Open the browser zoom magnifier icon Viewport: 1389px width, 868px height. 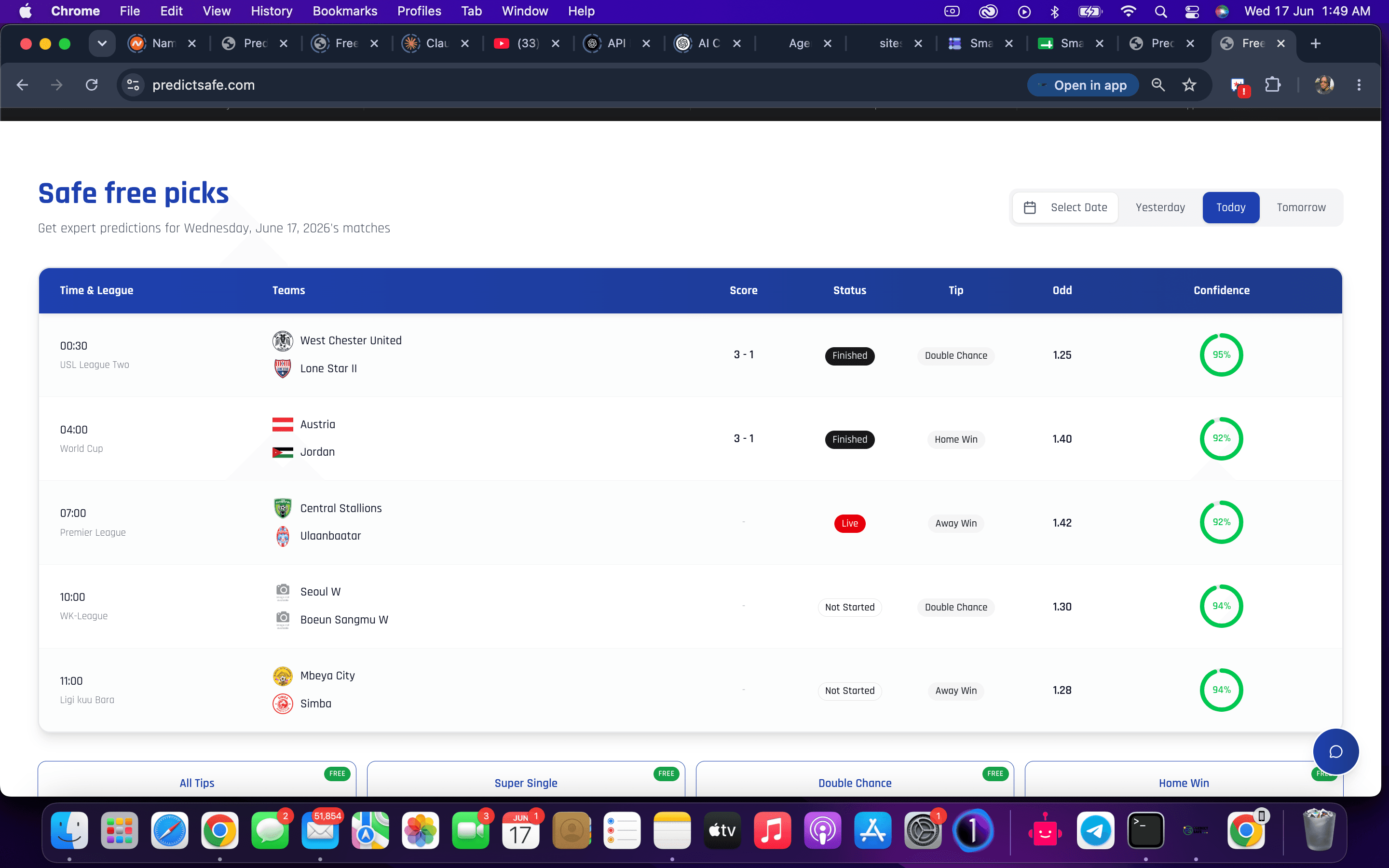point(1157,85)
